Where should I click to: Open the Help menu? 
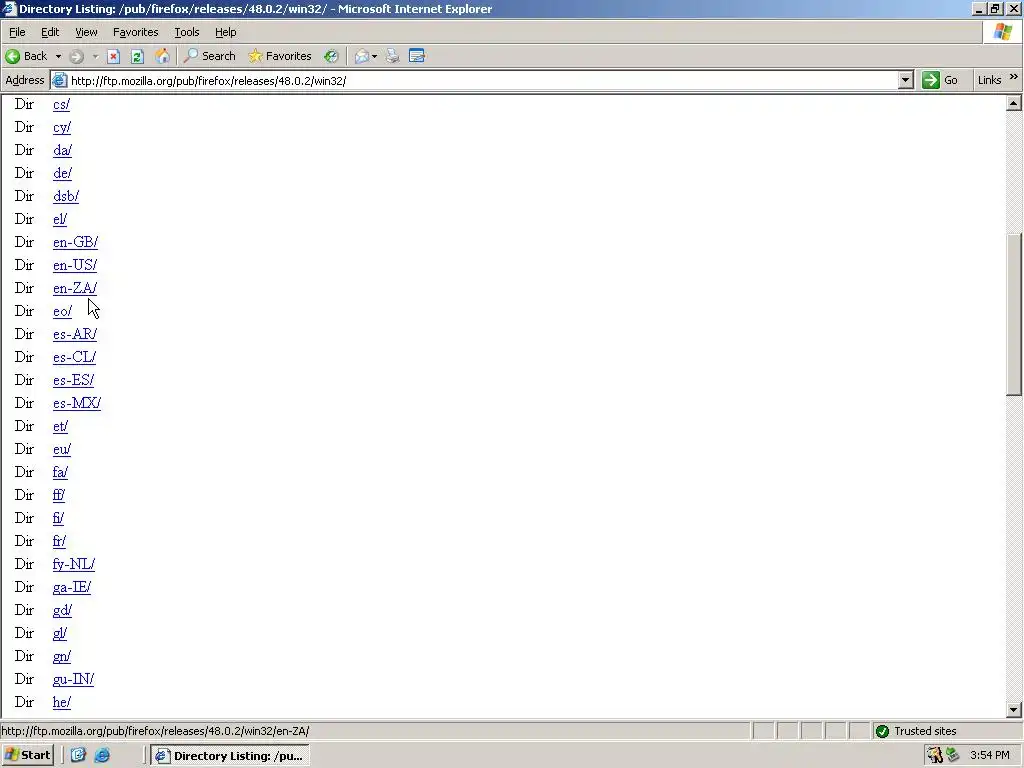coord(225,32)
